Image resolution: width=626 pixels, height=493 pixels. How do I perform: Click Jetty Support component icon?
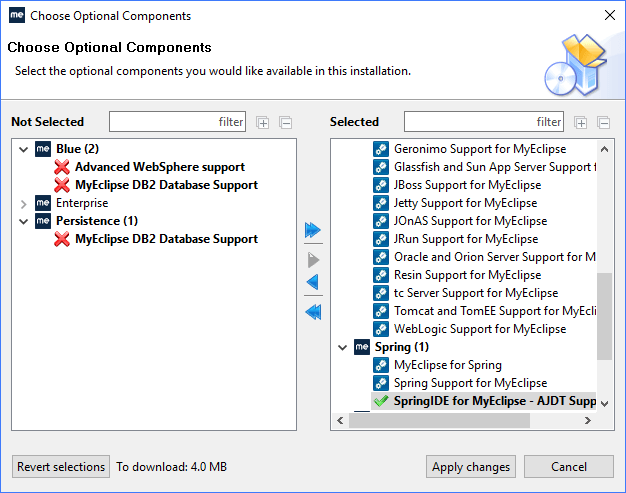381,203
